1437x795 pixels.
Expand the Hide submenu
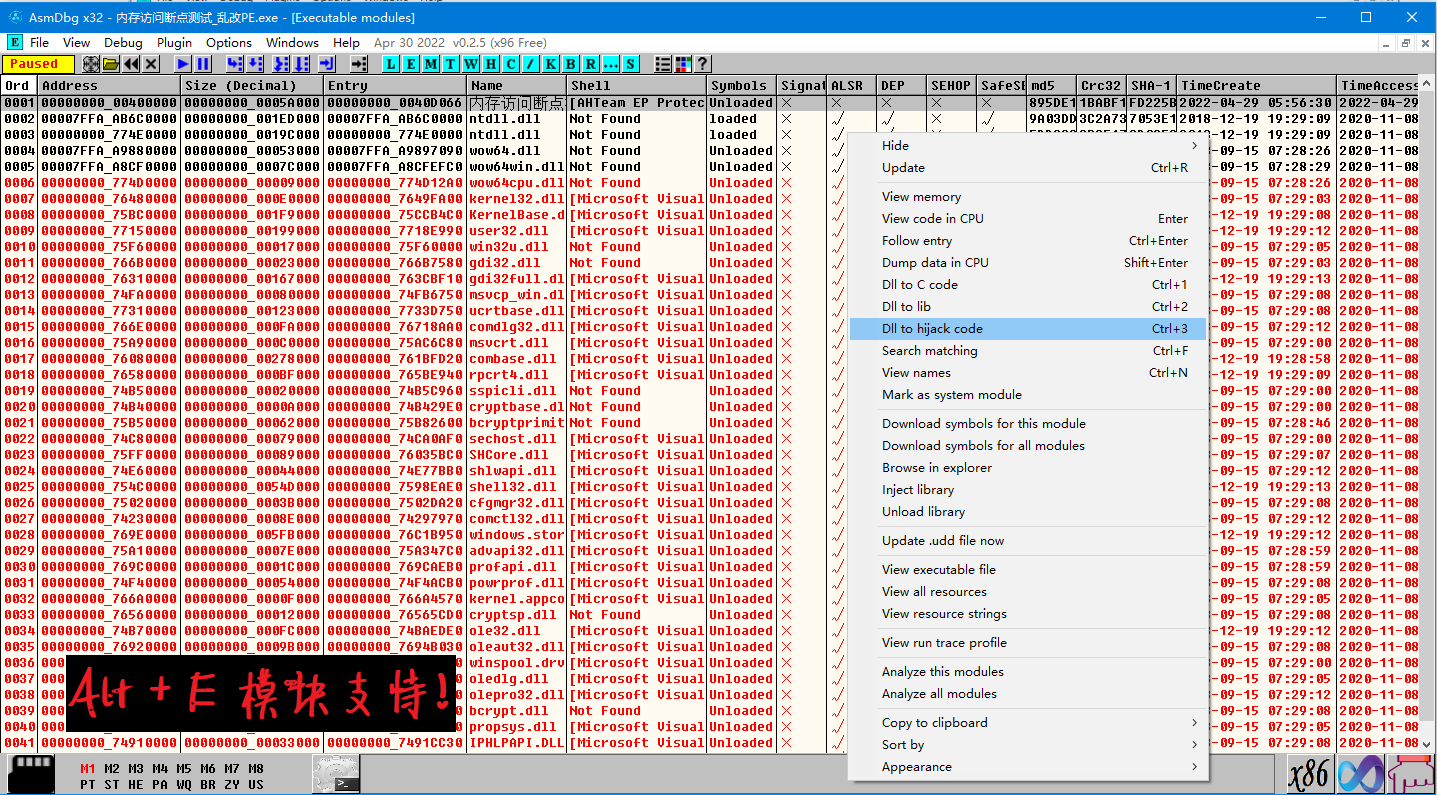tap(1028, 146)
